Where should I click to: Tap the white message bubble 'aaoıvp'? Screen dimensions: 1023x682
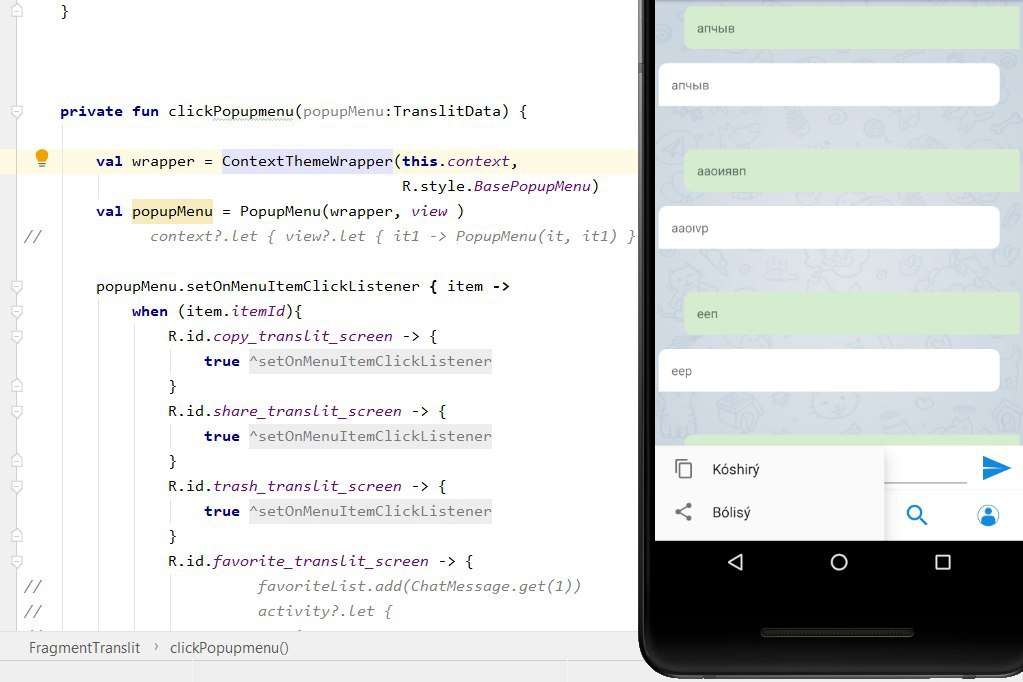tap(829, 228)
